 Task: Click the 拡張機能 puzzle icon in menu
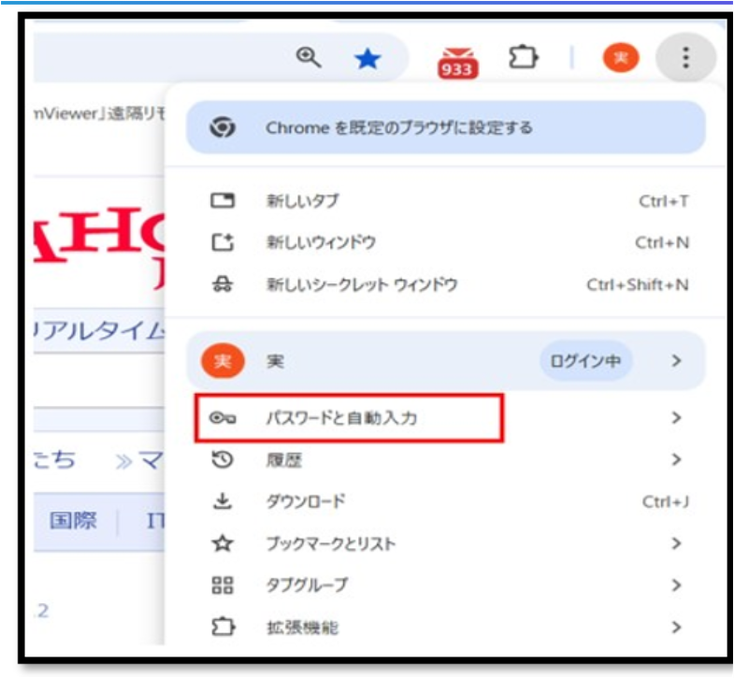(223, 627)
